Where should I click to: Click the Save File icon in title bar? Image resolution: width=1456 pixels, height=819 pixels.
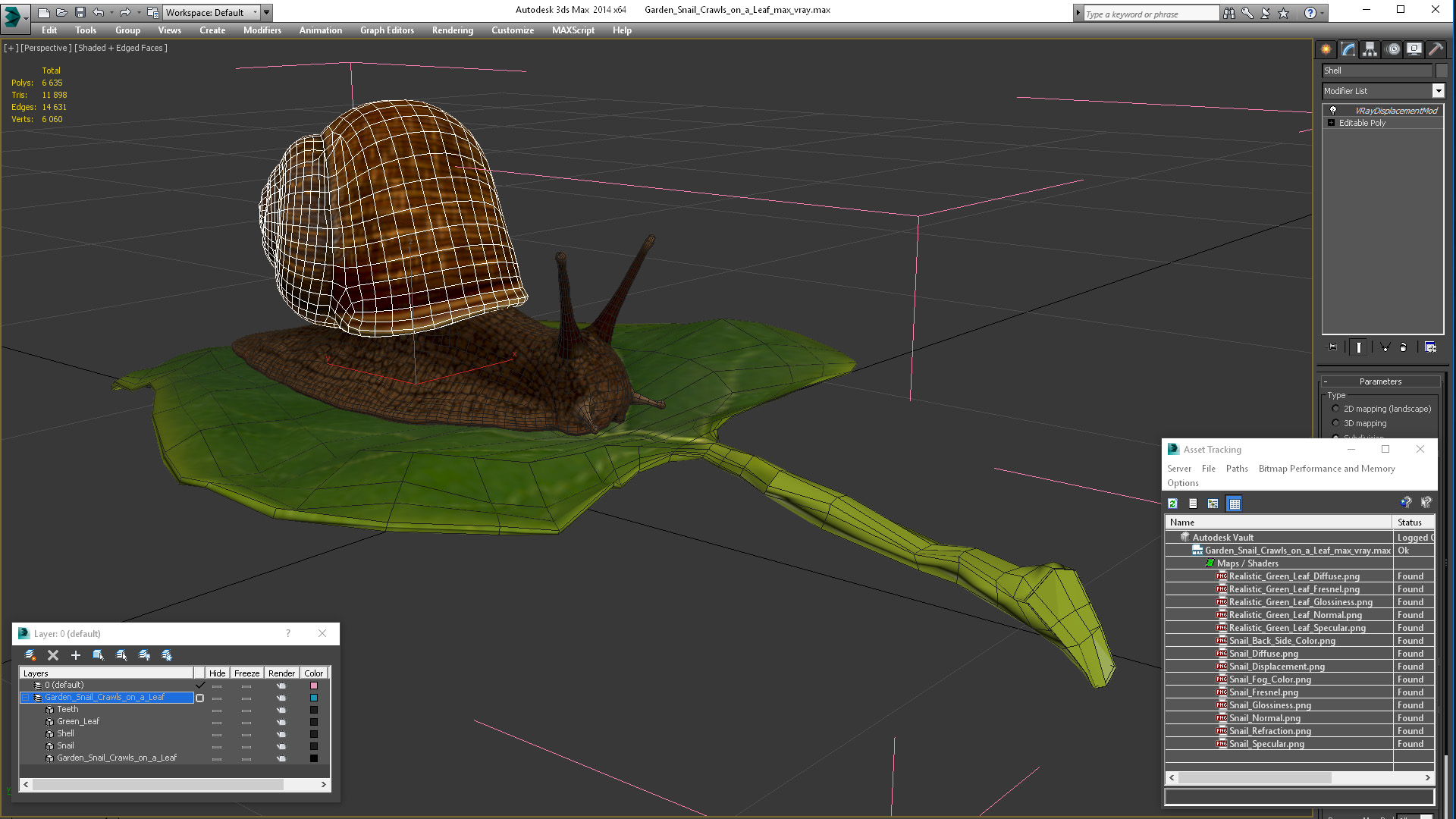coord(80,12)
